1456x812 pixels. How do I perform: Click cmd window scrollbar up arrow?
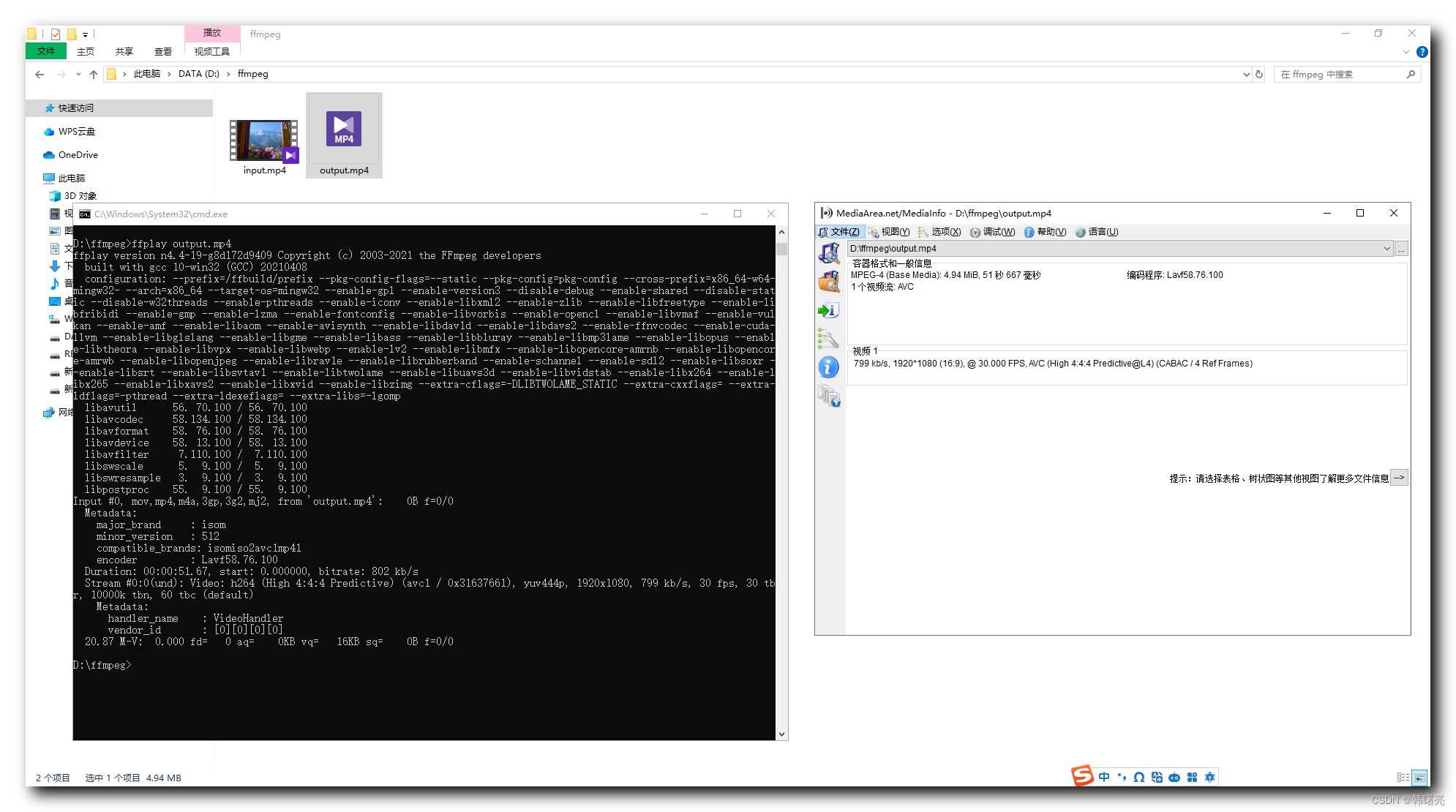click(x=781, y=232)
